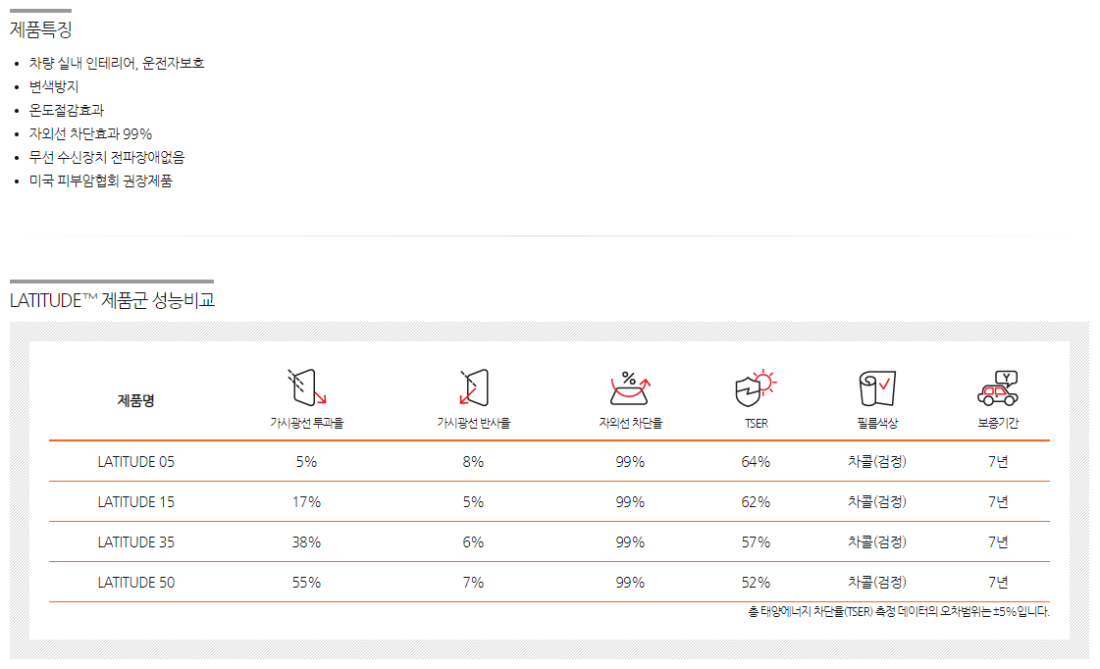Click the TSER shield and sun icon

click(756, 388)
